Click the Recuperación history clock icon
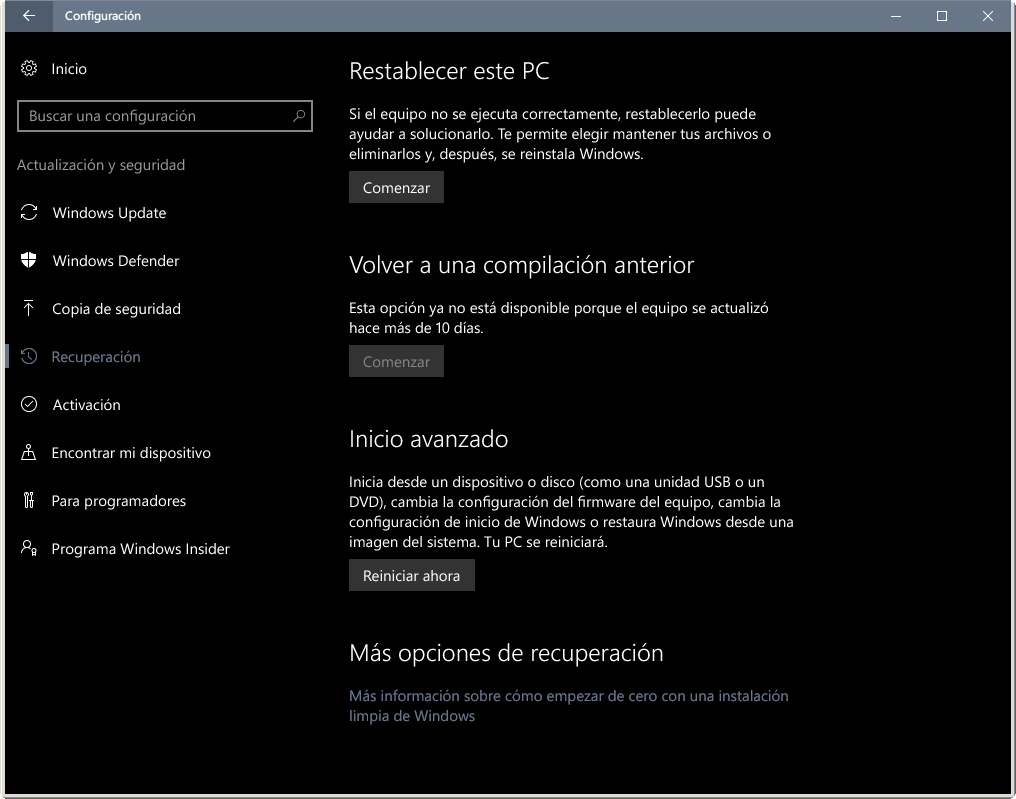 (x=29, y=356)
